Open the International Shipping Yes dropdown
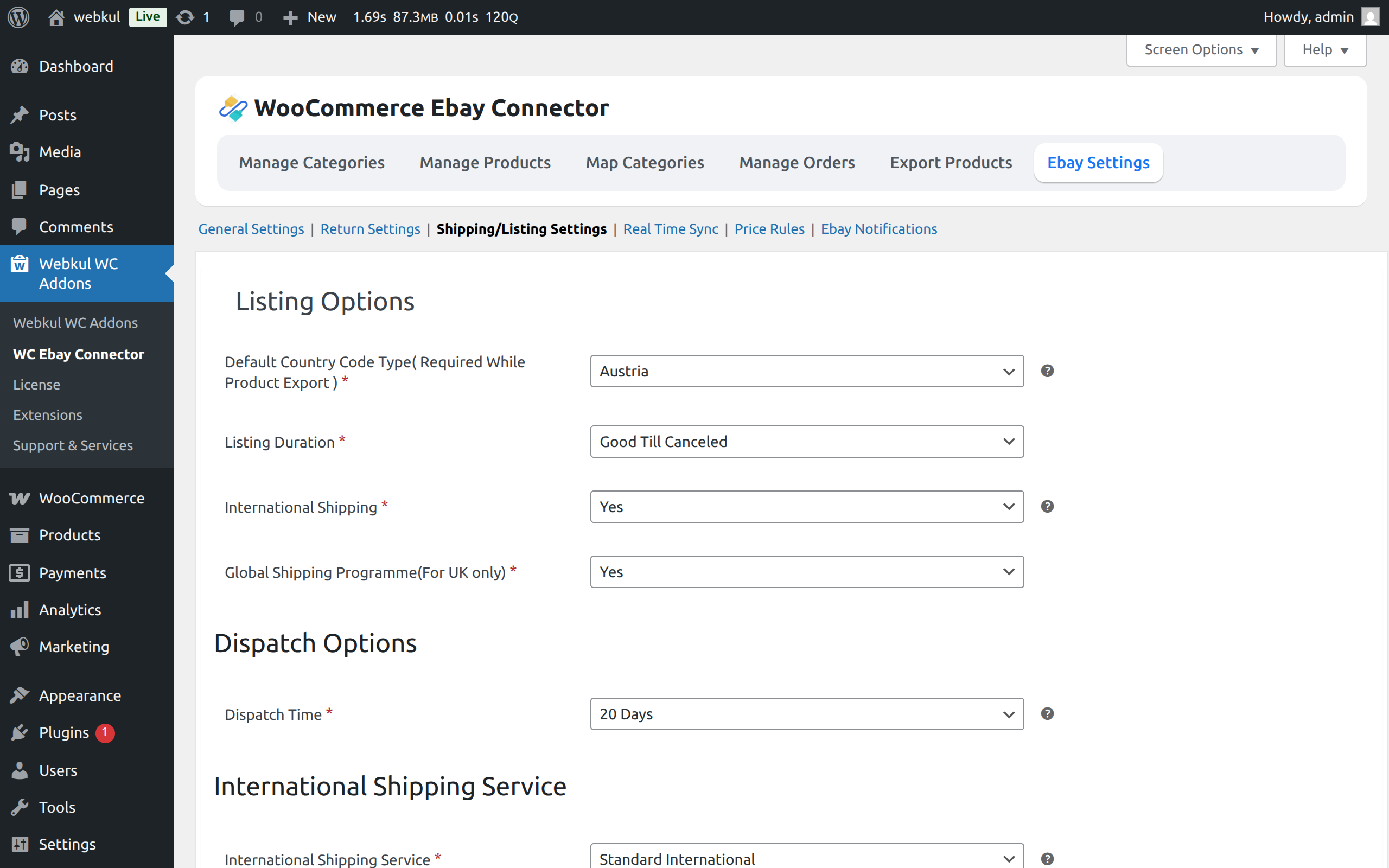 [807, 506]
